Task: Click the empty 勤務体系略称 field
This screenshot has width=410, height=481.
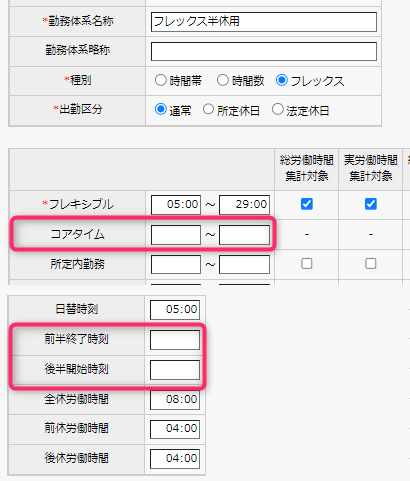Action: point(264,51)
